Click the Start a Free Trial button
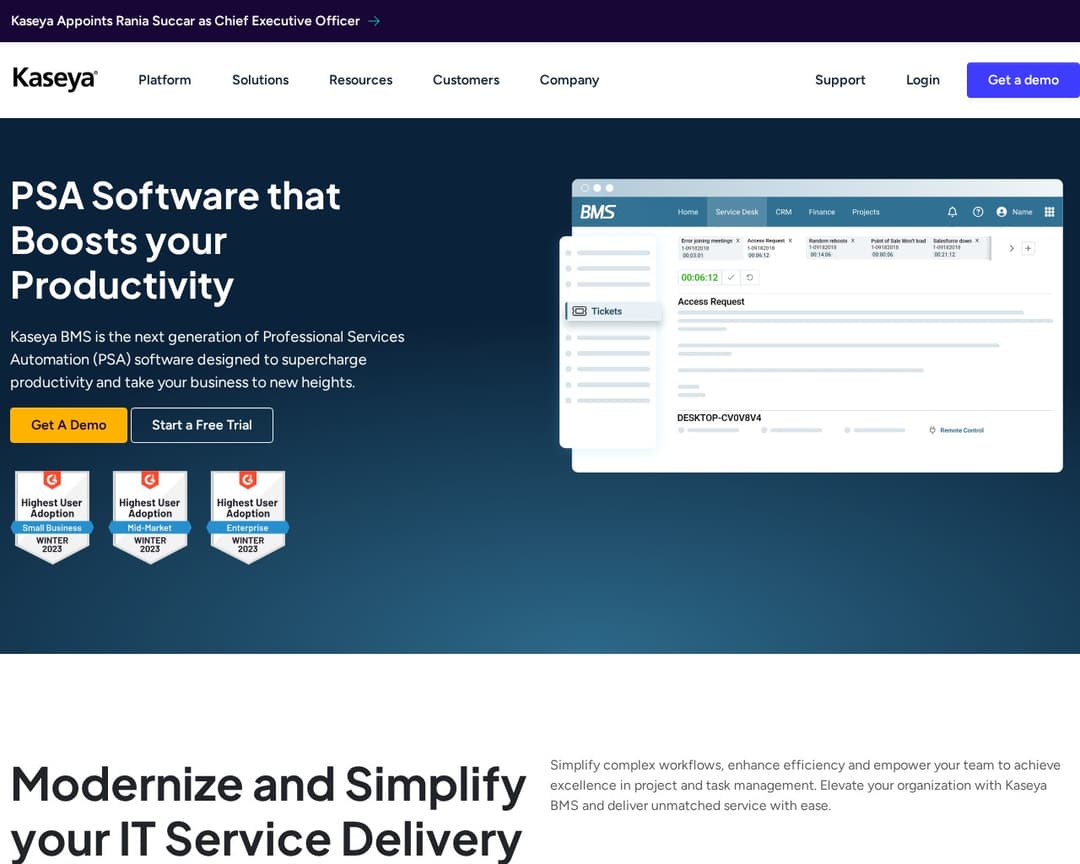The height and width of the screenshot is (864, 1080). pyautogui.click(x=202, y=425)
